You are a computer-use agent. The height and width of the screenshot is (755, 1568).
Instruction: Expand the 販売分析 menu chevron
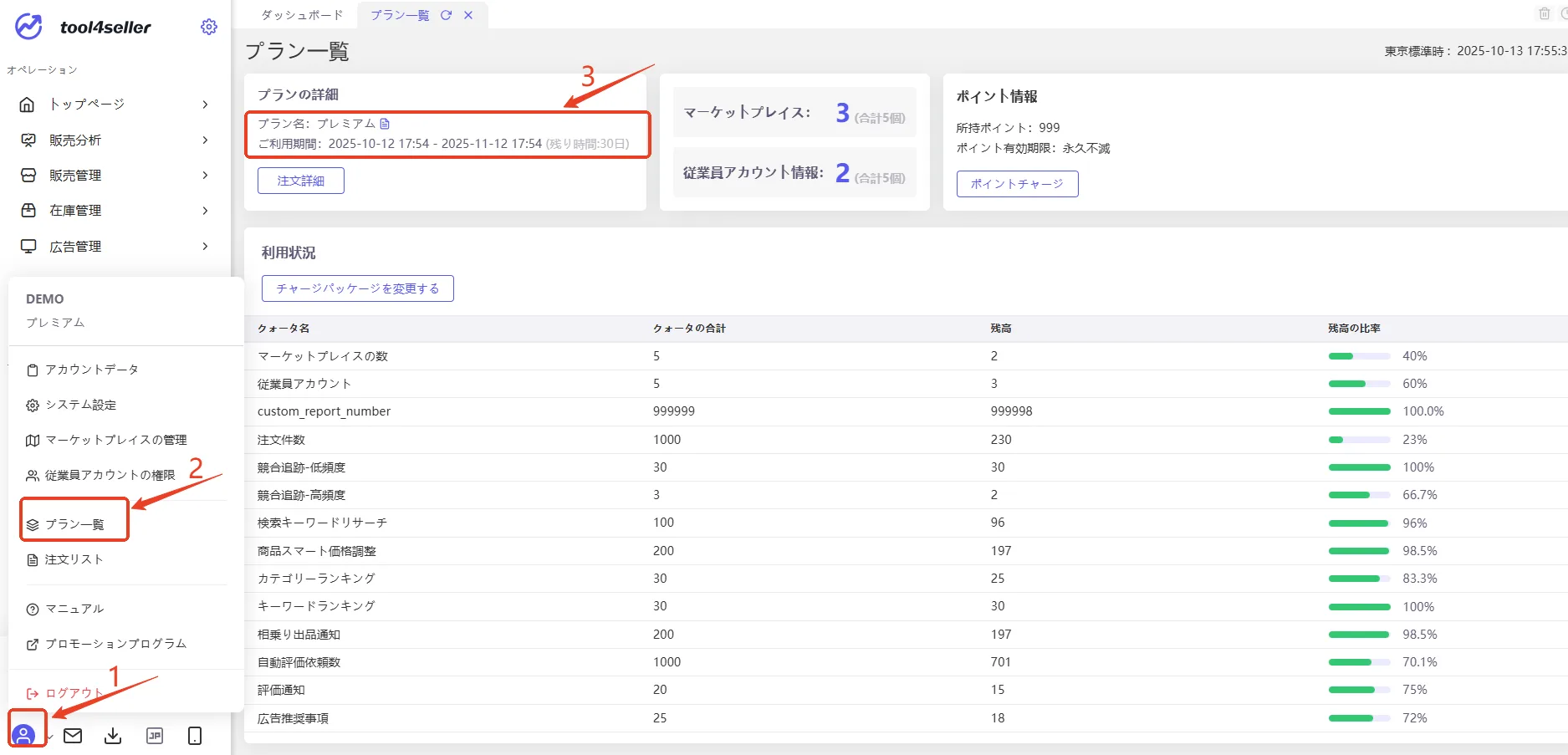pyautogui.click(x=205, y=140)
